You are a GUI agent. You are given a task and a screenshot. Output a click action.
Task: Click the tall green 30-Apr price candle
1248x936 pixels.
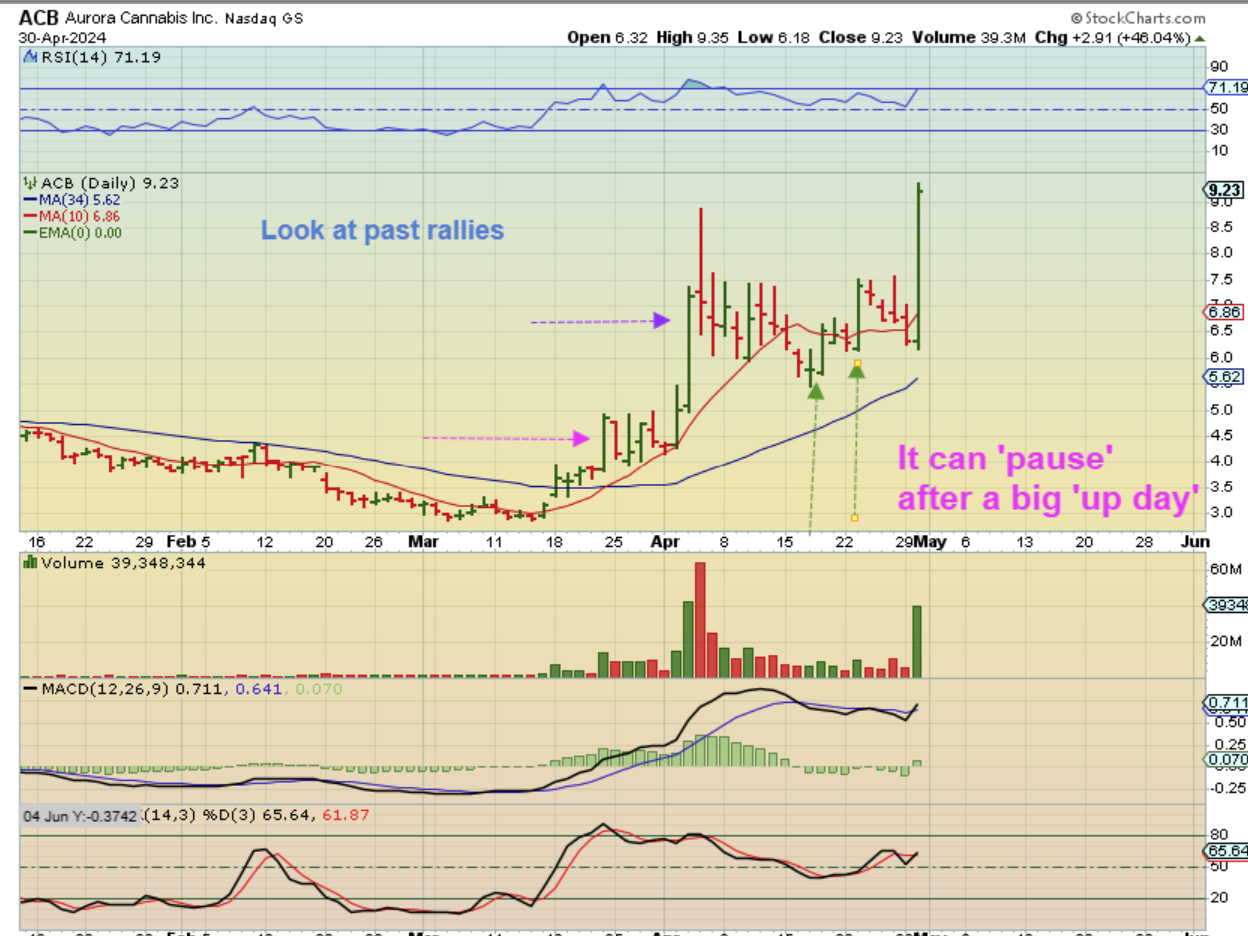(918, 266)
